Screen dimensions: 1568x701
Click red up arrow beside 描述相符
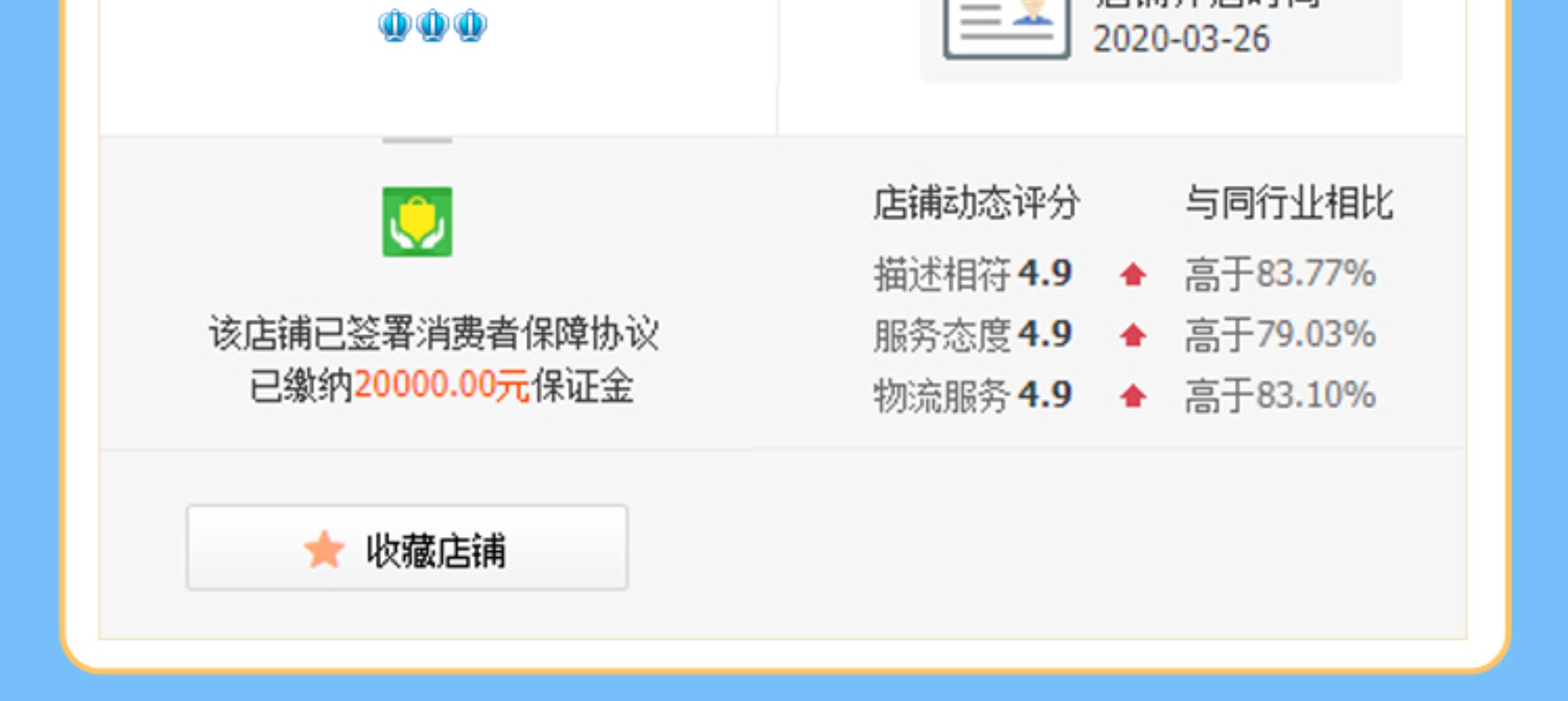1133,275
